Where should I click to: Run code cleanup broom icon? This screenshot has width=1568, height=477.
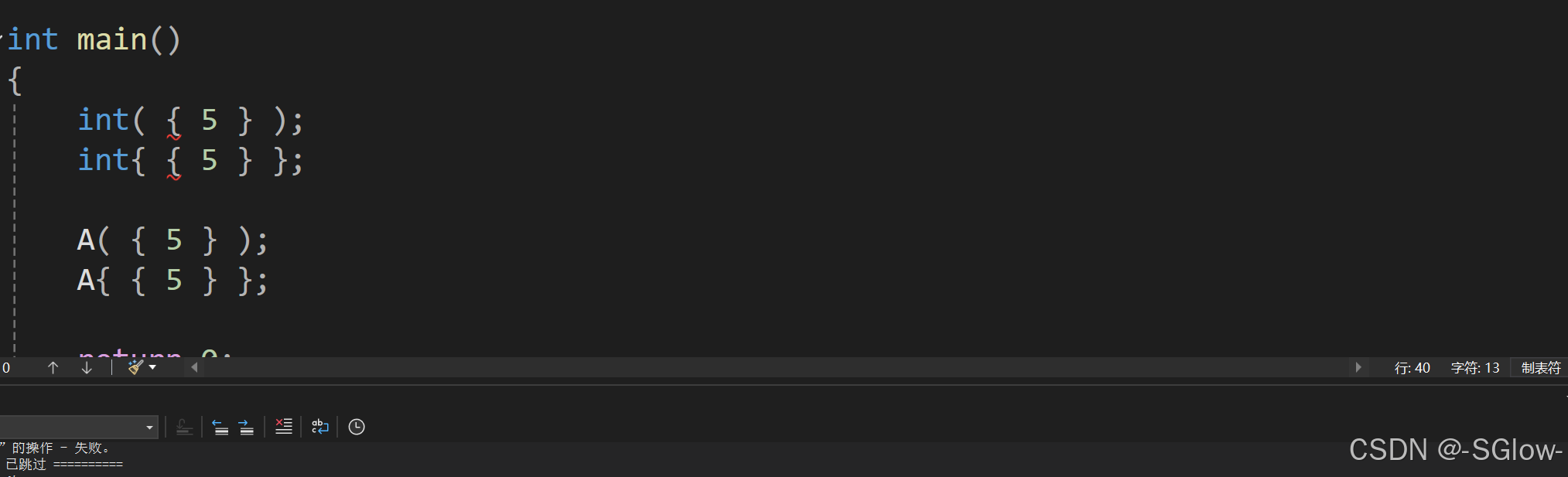135,367
